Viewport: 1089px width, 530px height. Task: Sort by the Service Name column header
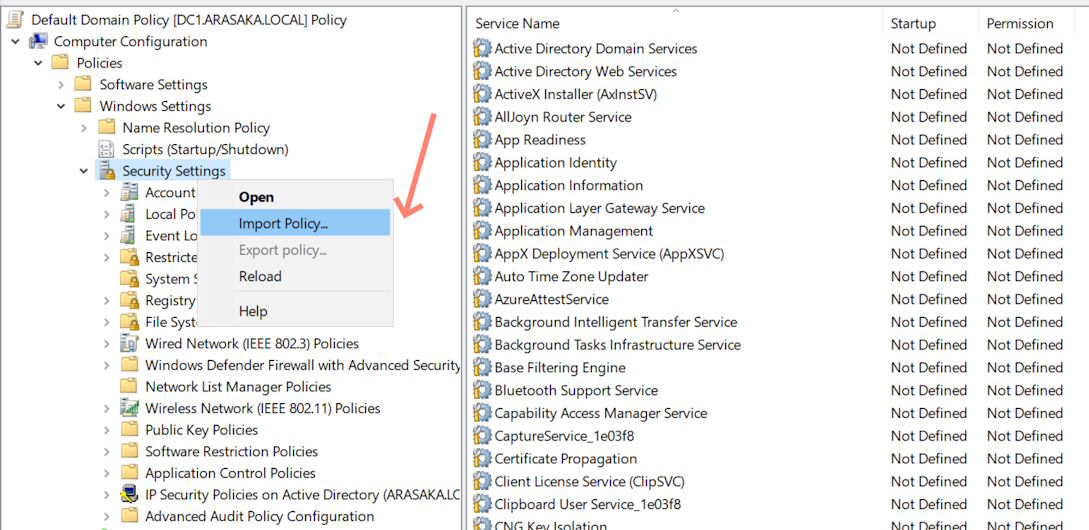pyautogui.click(x=517, y=23)
